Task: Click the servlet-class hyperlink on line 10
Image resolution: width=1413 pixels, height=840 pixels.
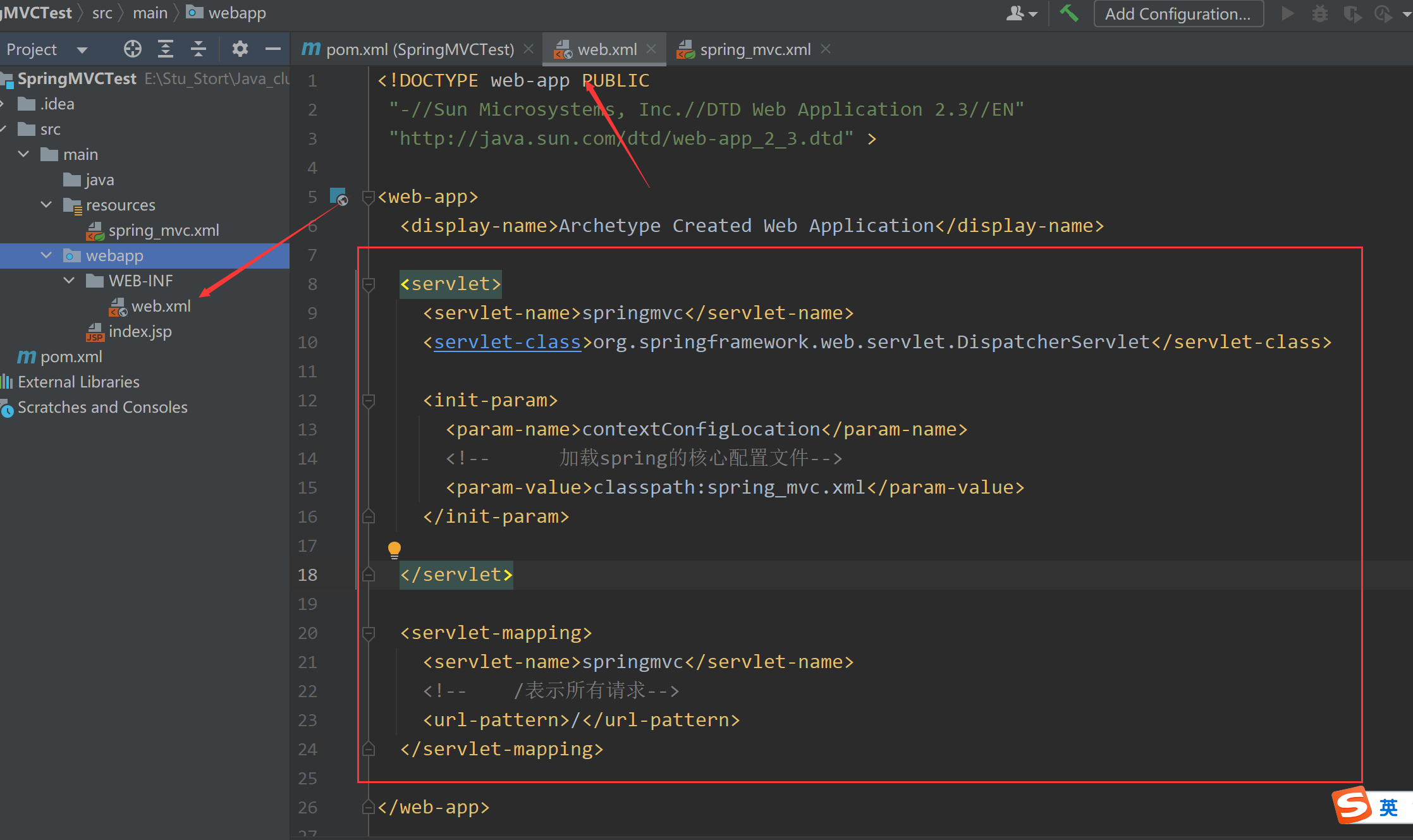Action: tap(507, 342)
